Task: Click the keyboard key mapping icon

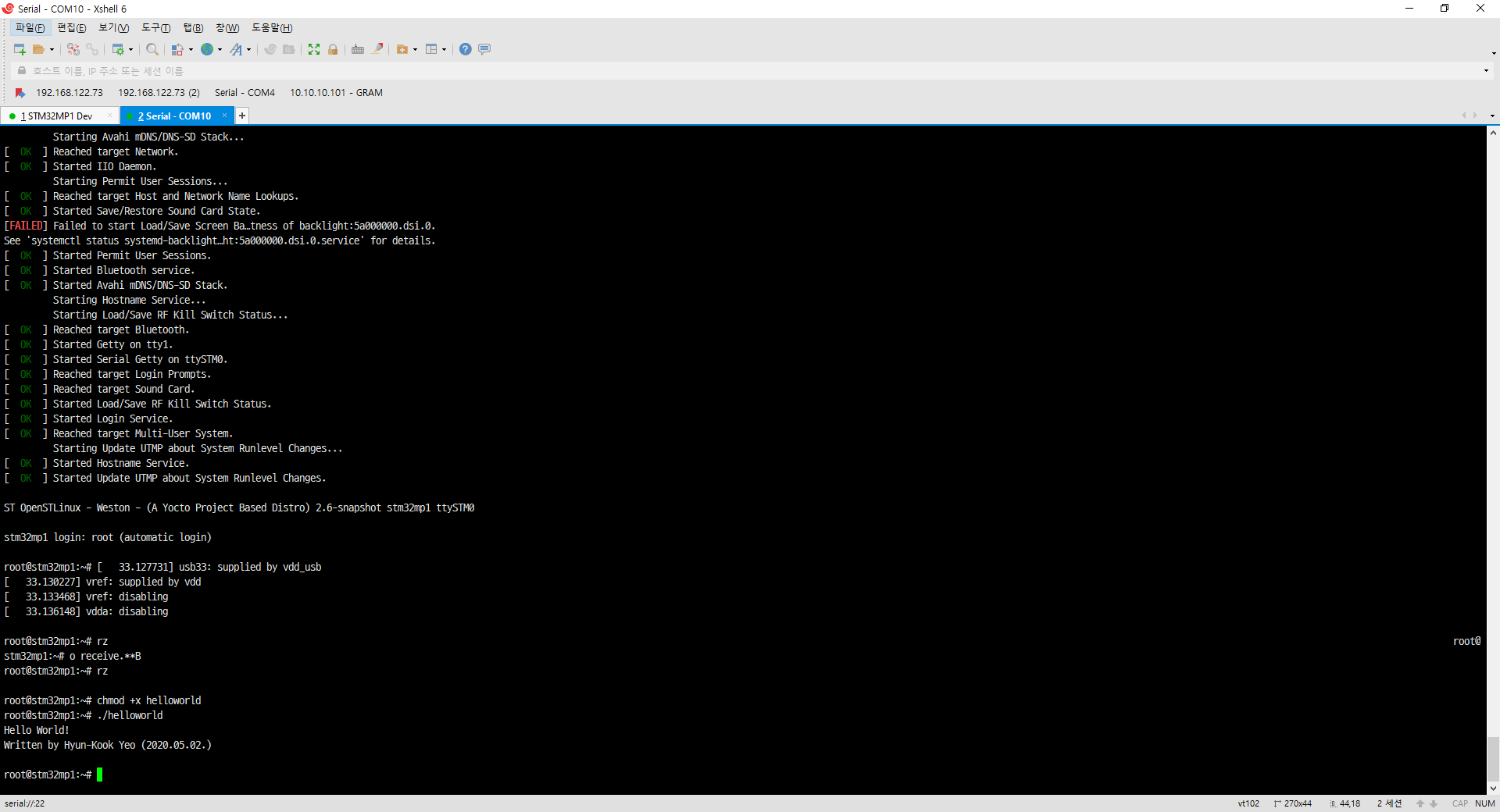Action: pyautogui.click(x=358, y=49)
